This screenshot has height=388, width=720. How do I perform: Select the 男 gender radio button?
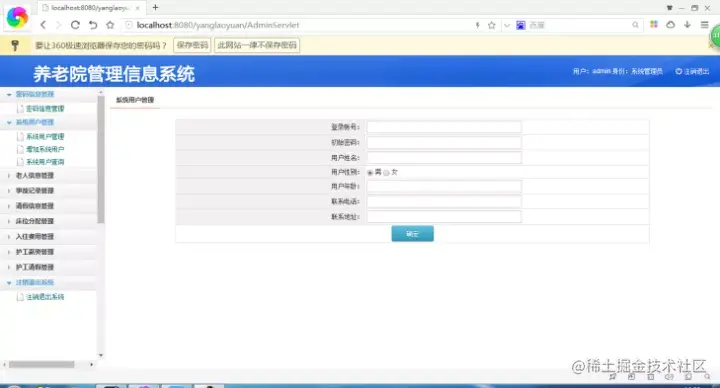(370, 173)
